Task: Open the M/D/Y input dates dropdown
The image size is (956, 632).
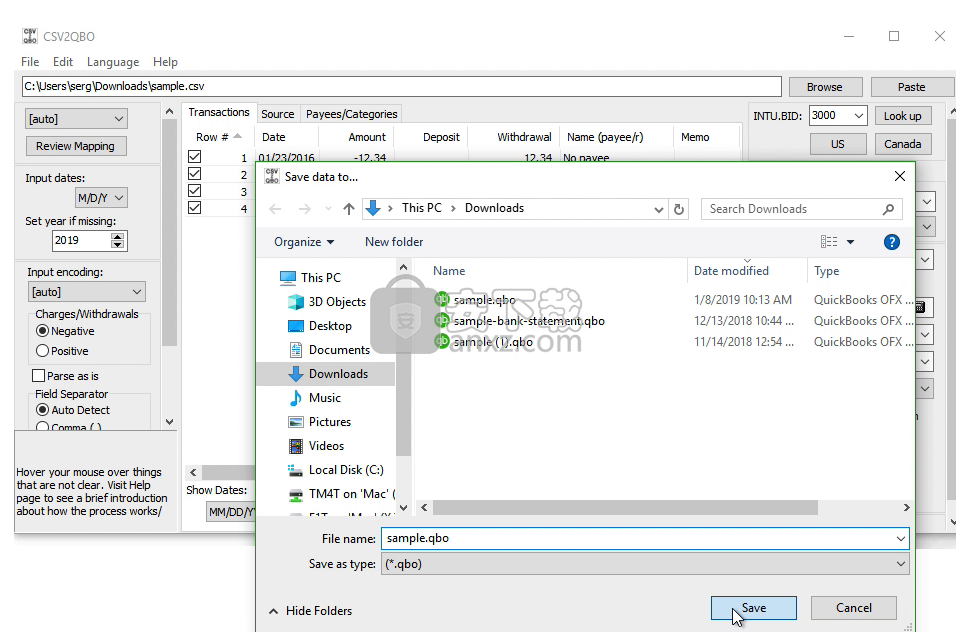Action: click(101, 197)
